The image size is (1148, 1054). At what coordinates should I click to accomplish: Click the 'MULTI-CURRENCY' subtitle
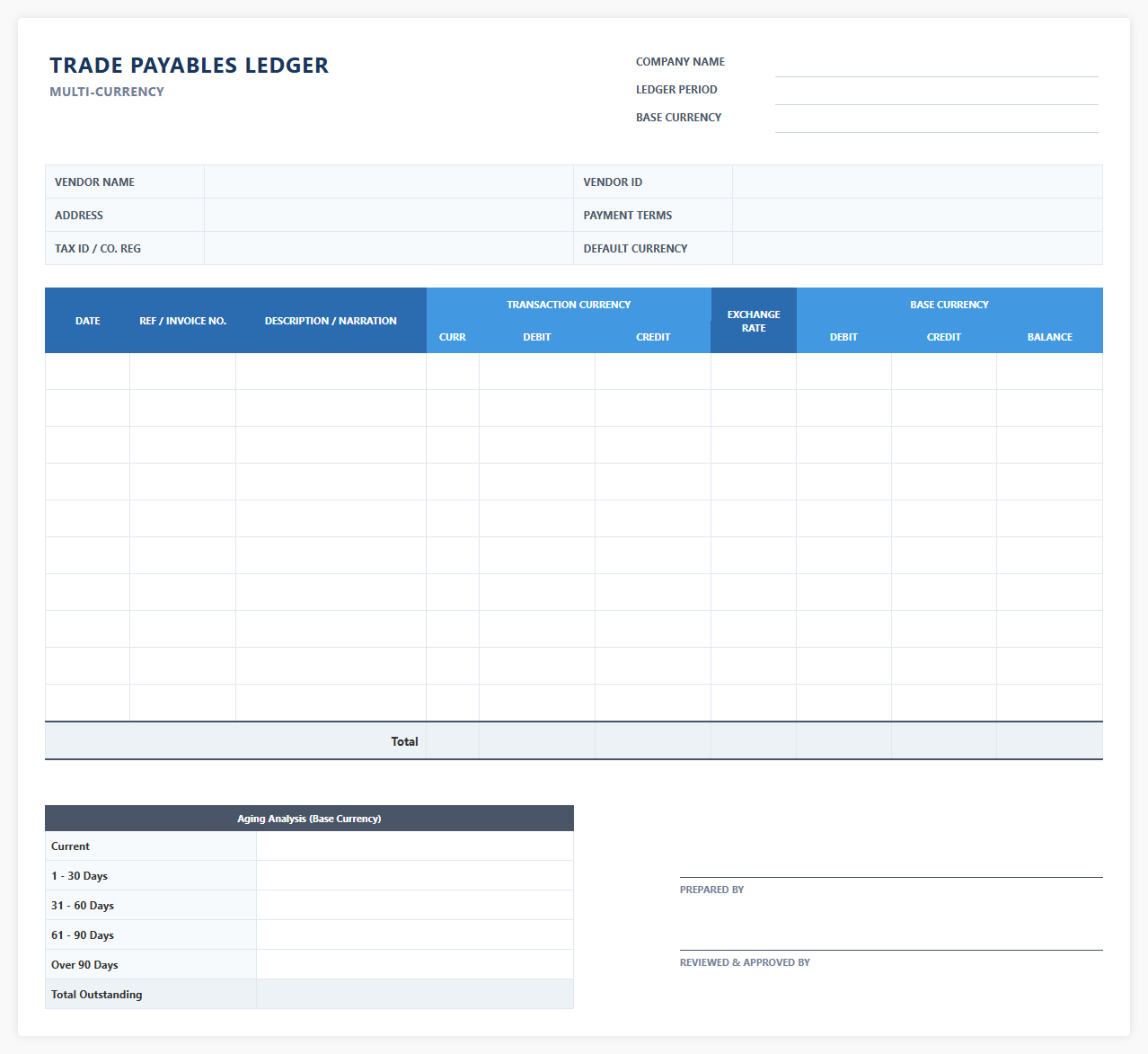click(107, 92)
